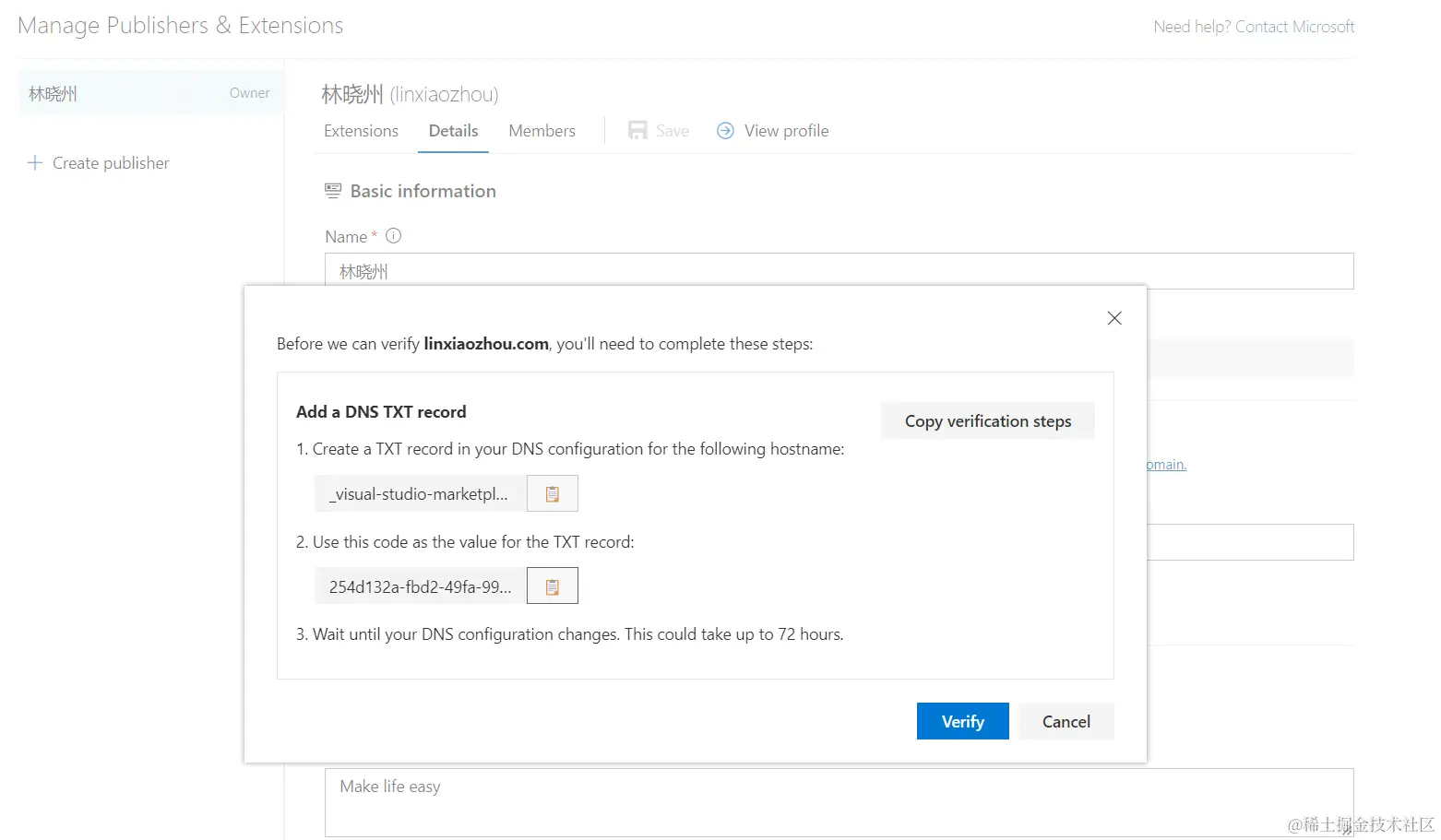Screen dimensions: 1441x840
Task: Click the Make life easy description box
Action: click(839, 802)
